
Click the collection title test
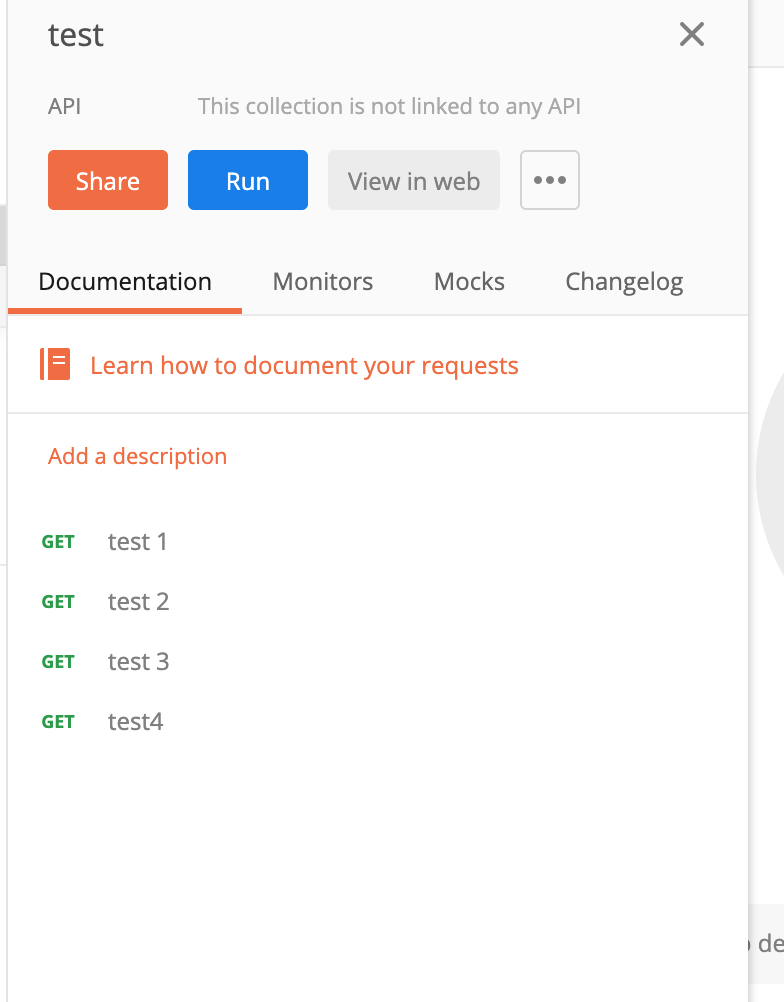click(75, 35)
